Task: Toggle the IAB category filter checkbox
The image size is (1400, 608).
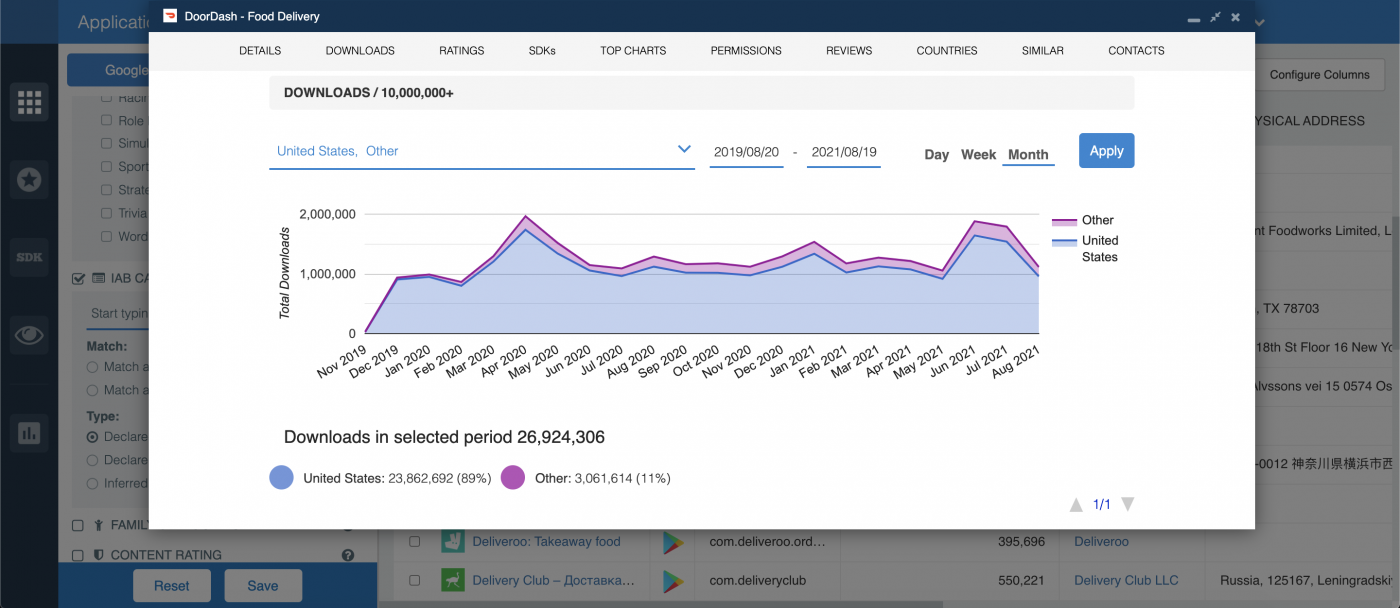Action: pos(79,279)
